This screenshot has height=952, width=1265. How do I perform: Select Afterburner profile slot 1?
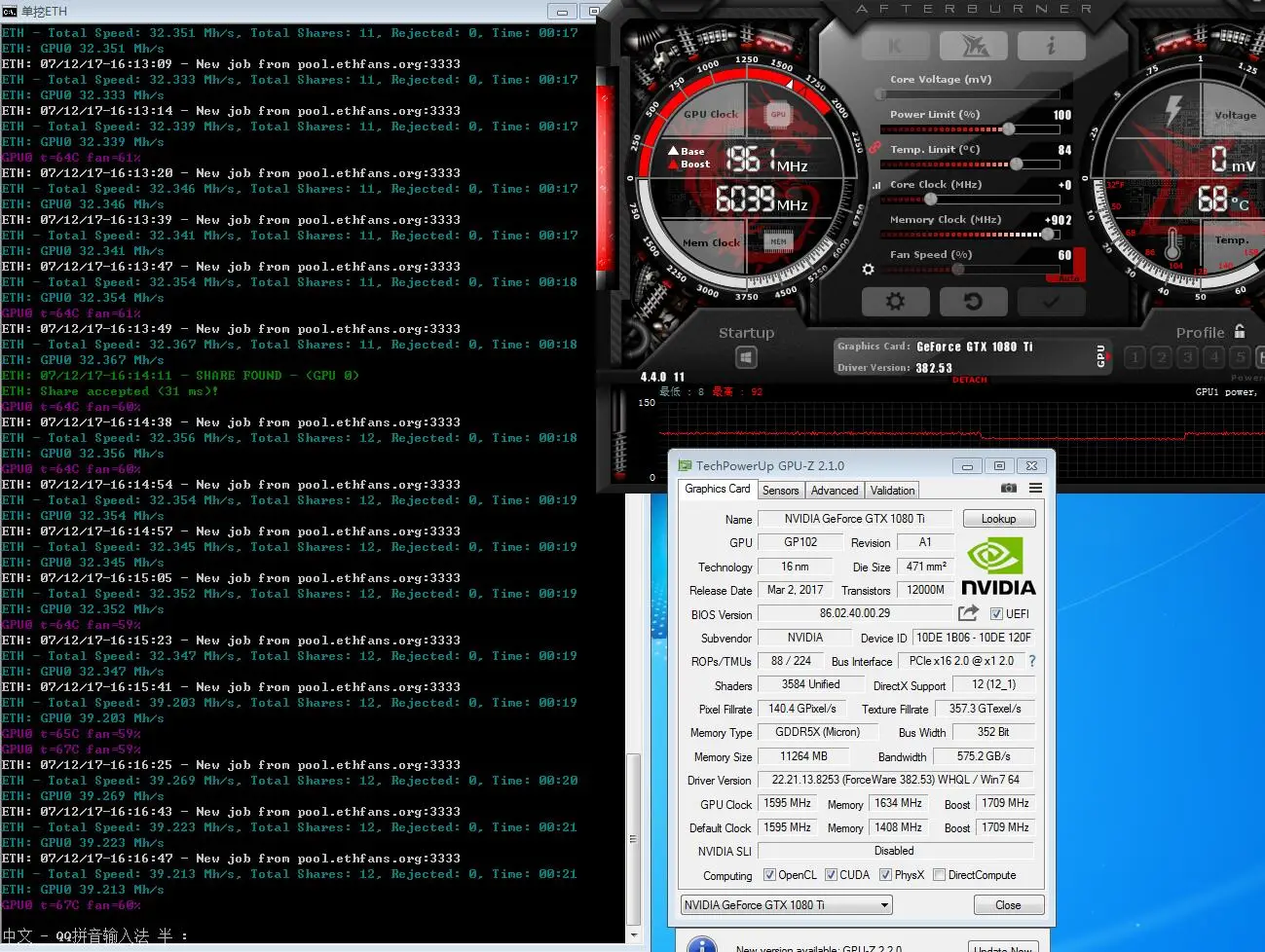(1135, 357)
